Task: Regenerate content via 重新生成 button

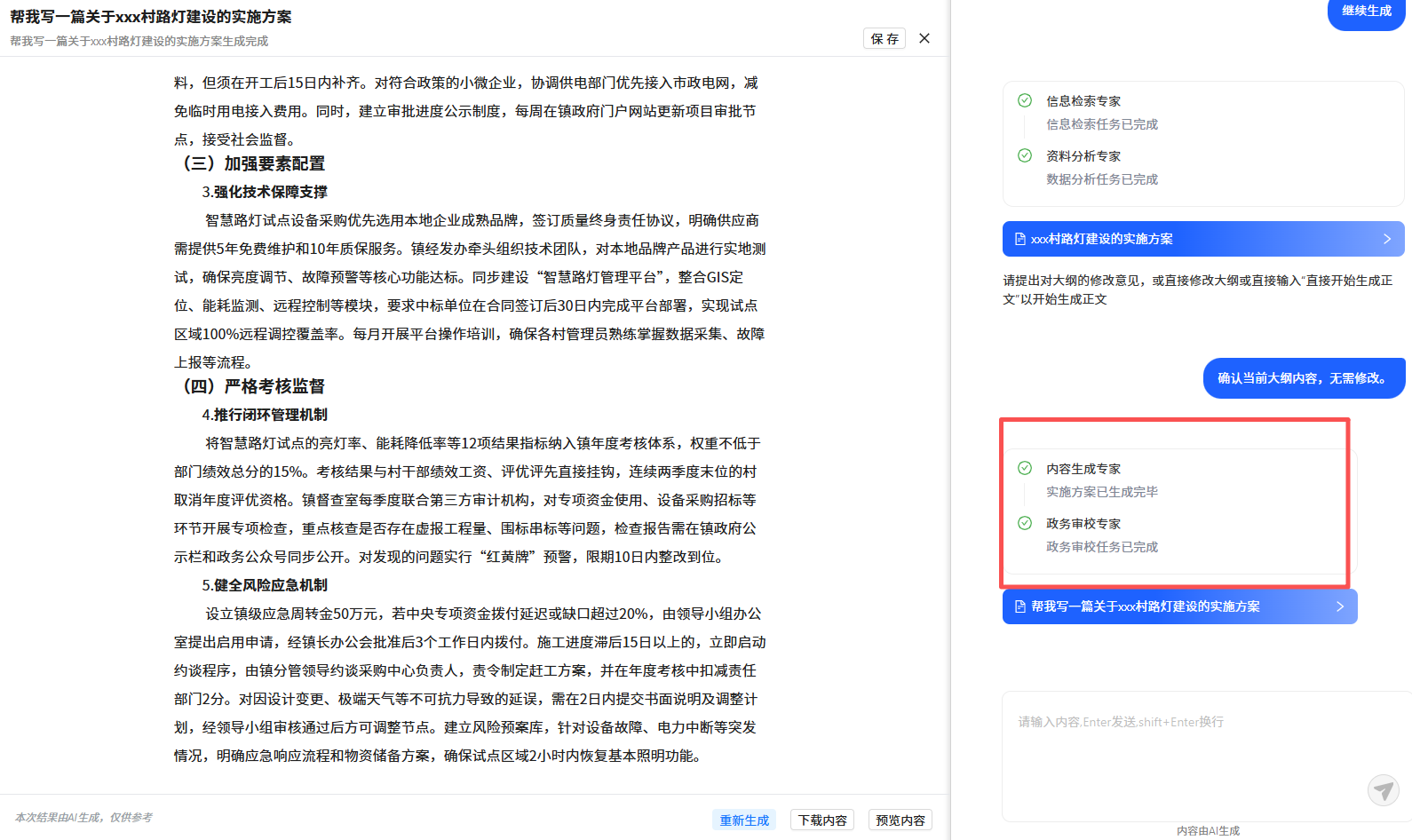Action: [x=744, y=820]
